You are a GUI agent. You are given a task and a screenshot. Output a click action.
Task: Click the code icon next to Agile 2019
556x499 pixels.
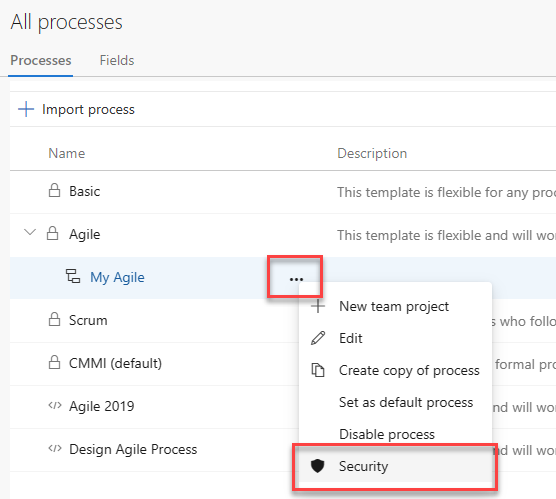click(x=55, y=405)
